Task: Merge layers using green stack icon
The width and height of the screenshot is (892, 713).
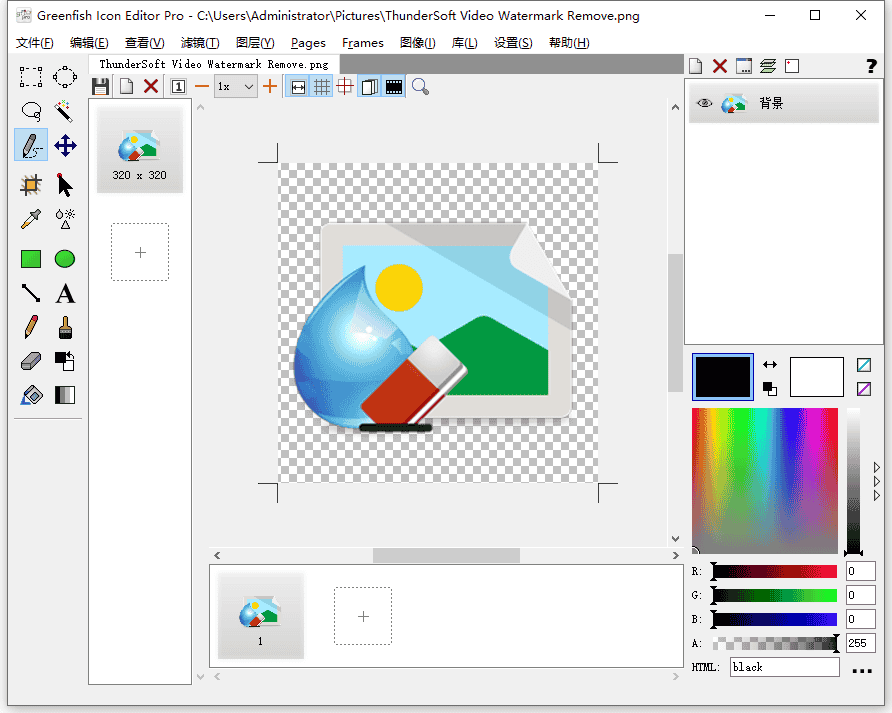Action: 768,66
